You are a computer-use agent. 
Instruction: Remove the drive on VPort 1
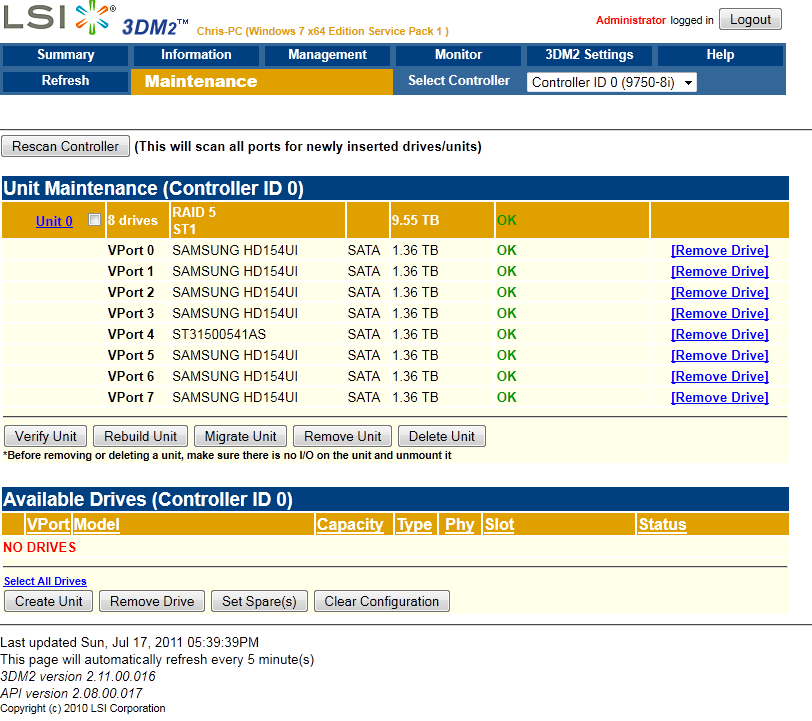coord(720,272)
